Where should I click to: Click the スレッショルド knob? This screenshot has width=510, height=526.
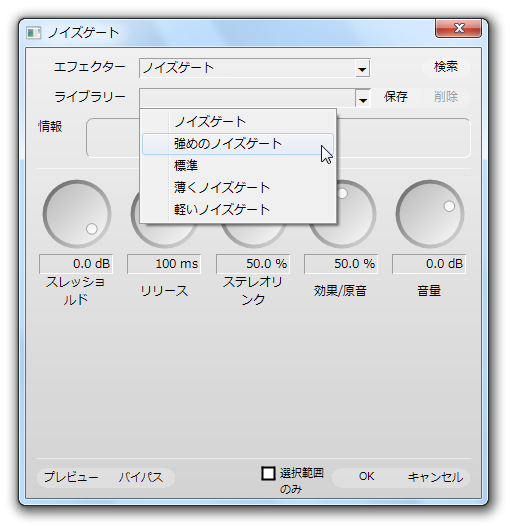click(x=77, y=214)
